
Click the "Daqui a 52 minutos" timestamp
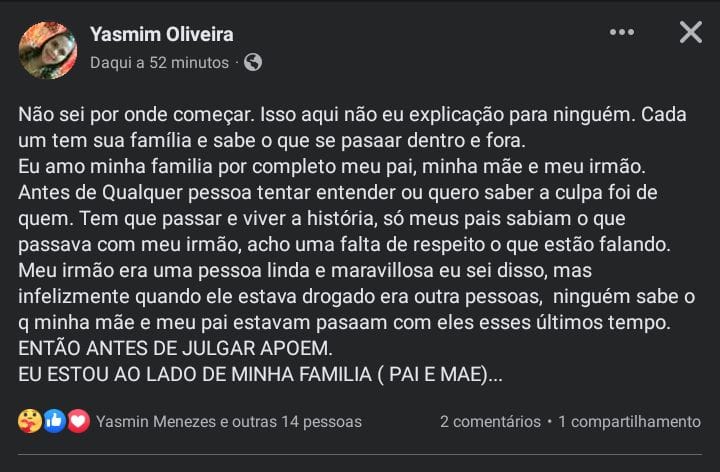click(x=160, y=62)
